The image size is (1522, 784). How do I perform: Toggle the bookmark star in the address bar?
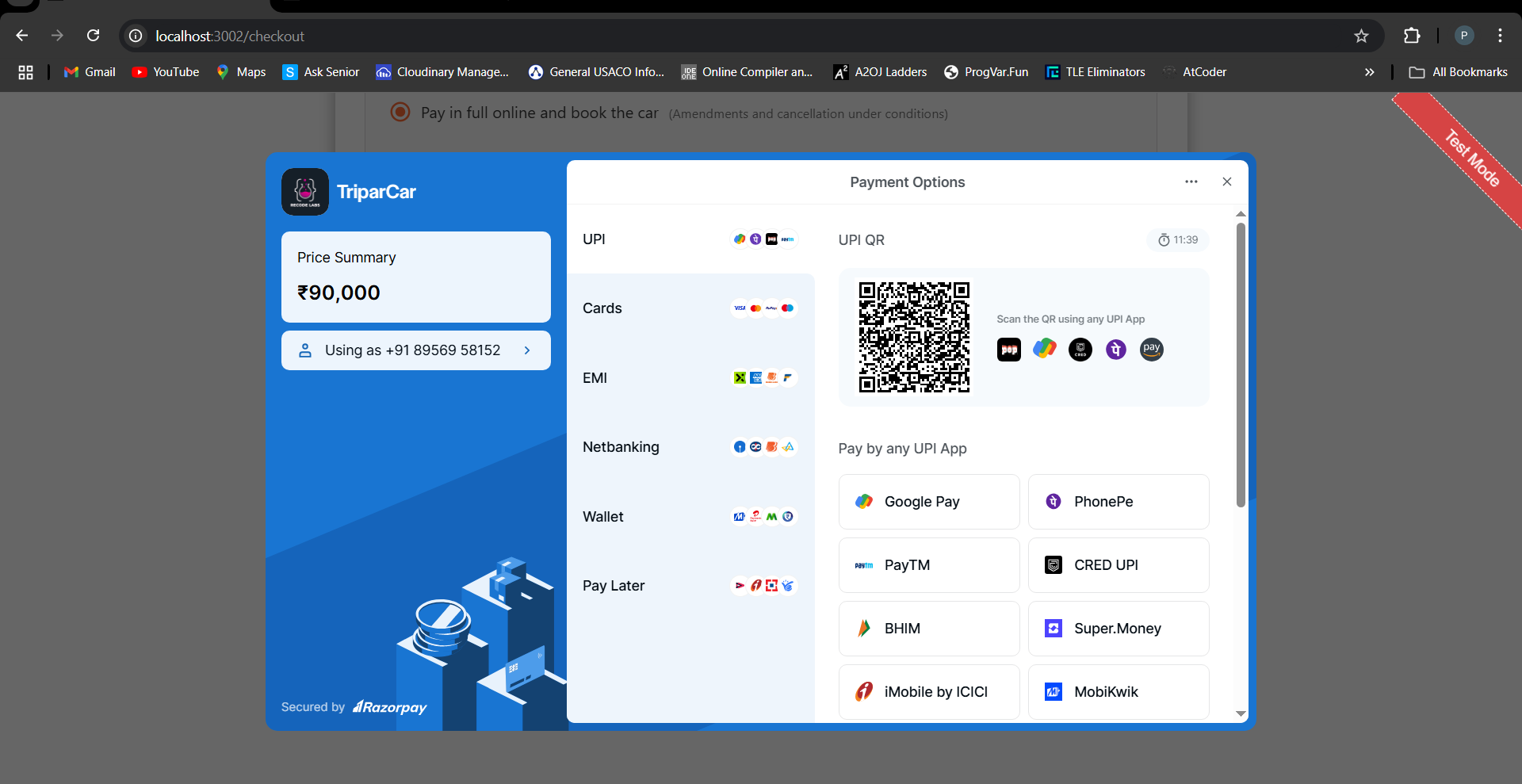1362,36
